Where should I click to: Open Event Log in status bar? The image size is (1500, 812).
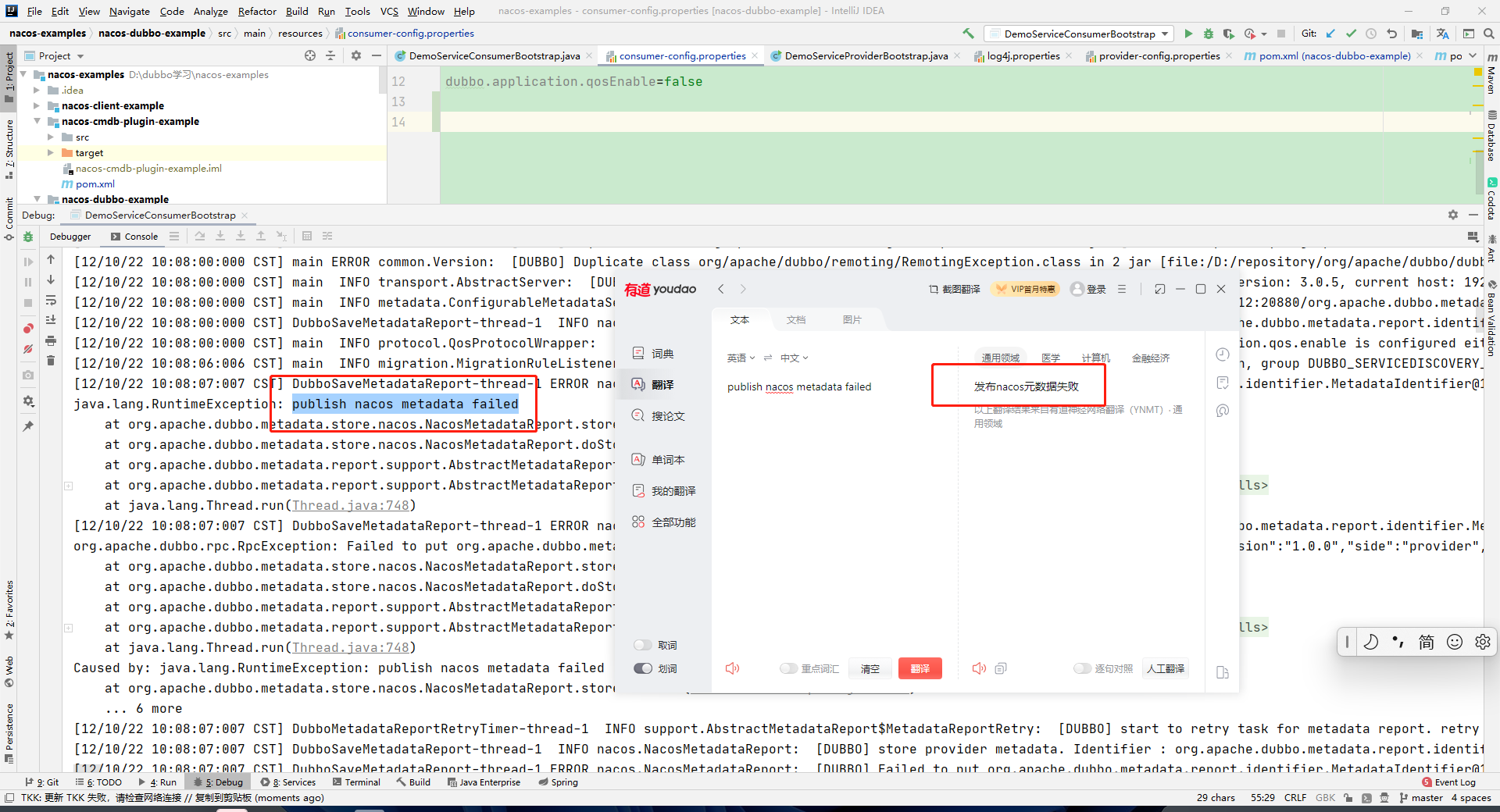tap(1449, 782)
